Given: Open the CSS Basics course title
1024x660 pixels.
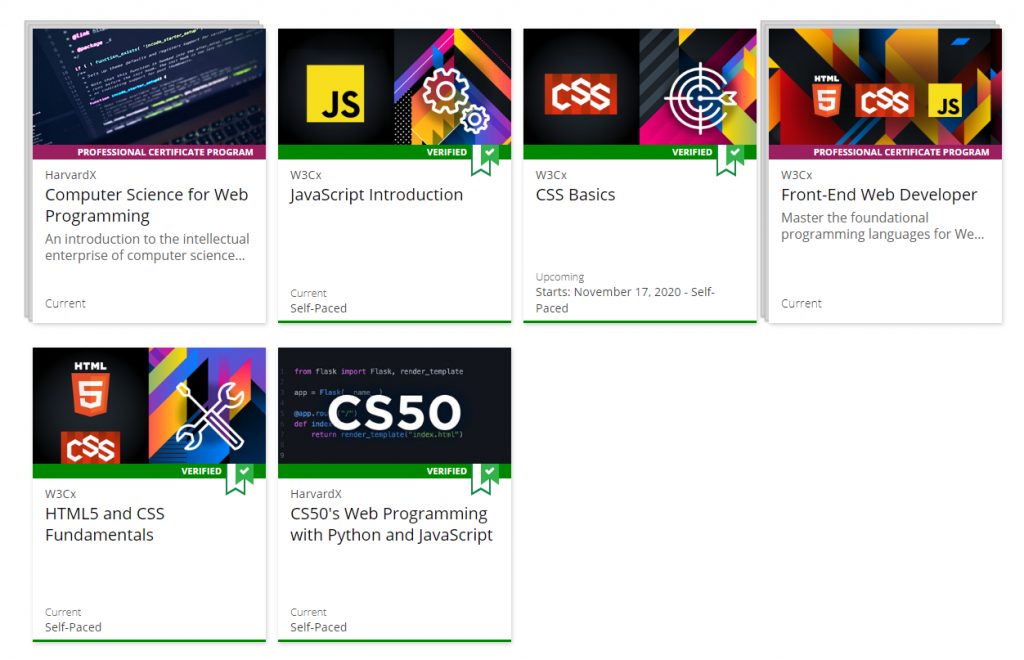Looking at the screenshot, I should point(575,195).
